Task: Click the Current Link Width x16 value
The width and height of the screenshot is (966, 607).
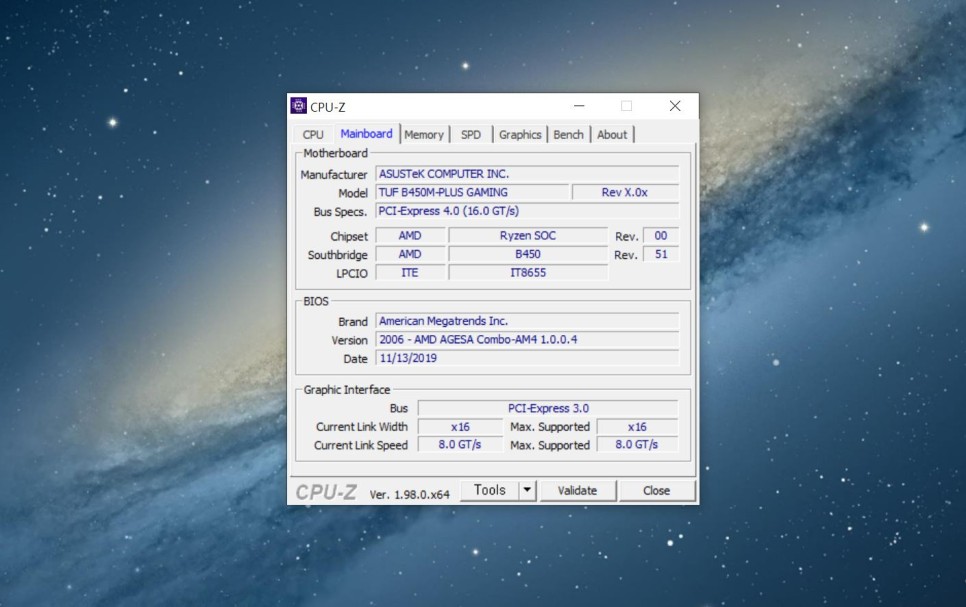Action: 460,426
